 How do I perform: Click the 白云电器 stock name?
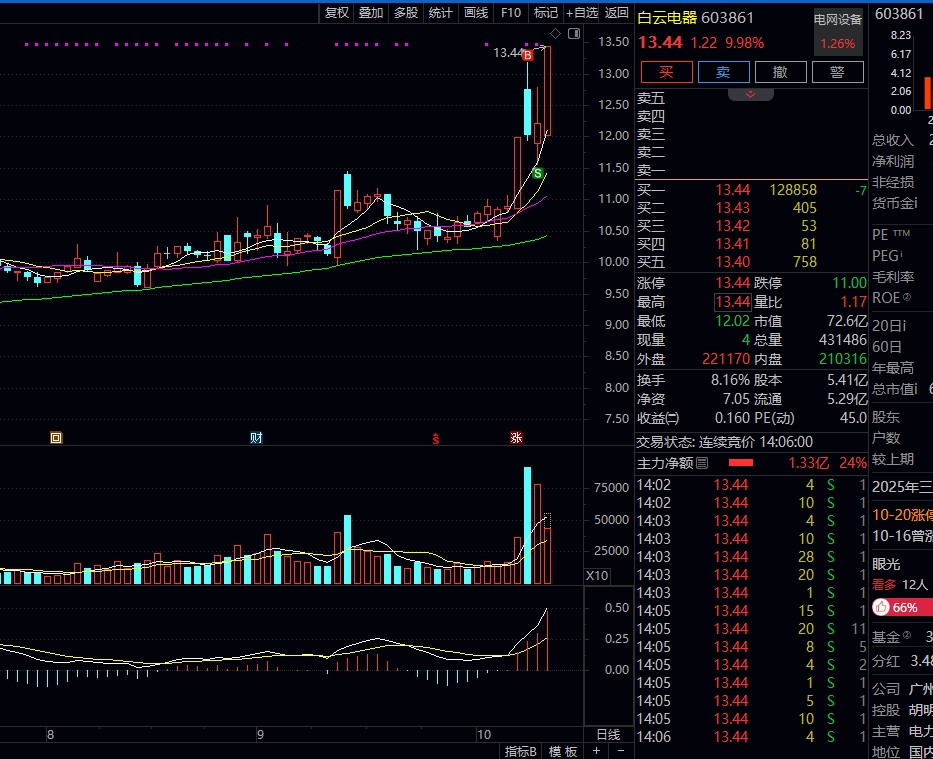[x=666, y=18]
